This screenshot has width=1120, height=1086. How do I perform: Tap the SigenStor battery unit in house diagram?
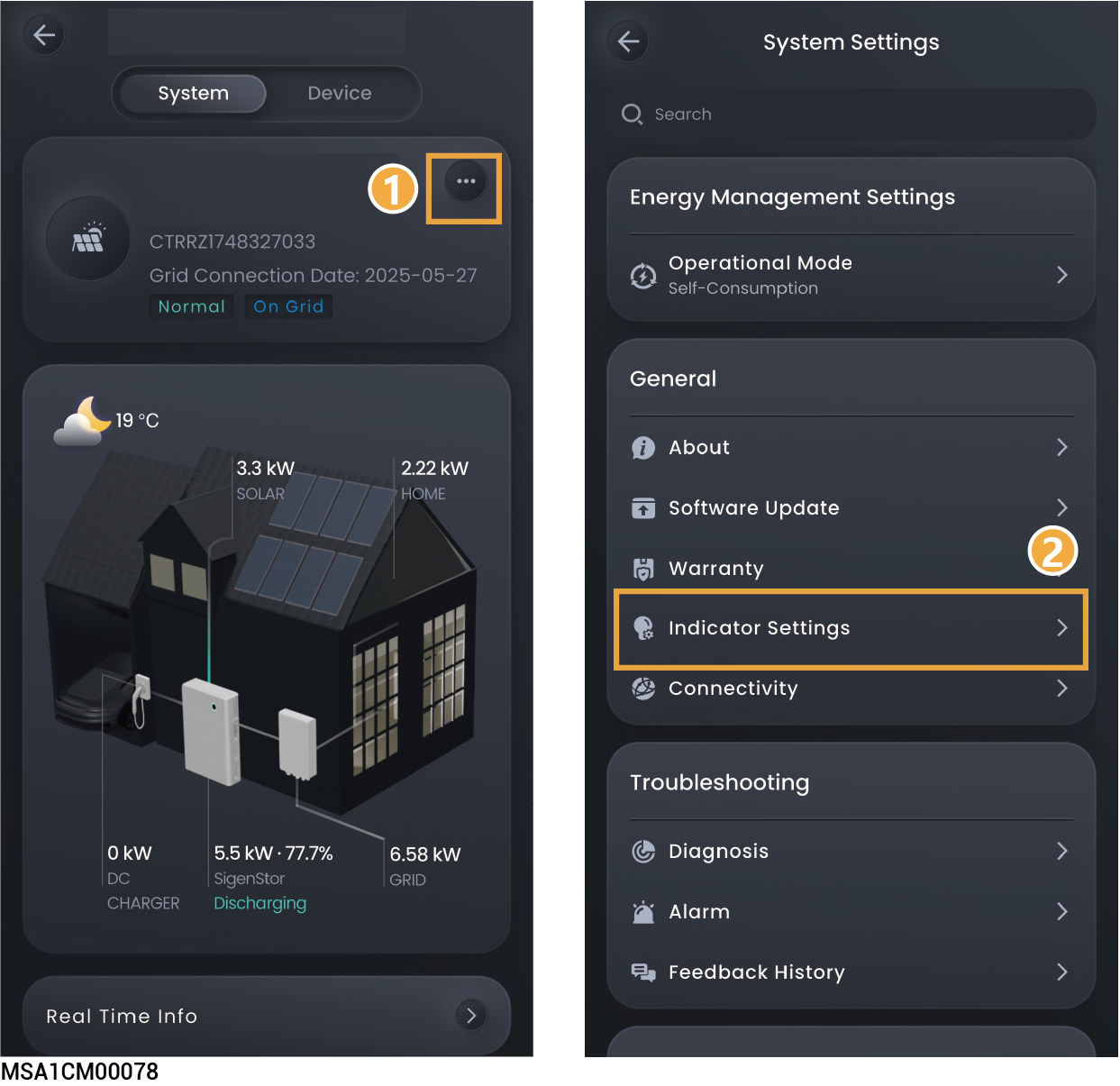(212, 731)
